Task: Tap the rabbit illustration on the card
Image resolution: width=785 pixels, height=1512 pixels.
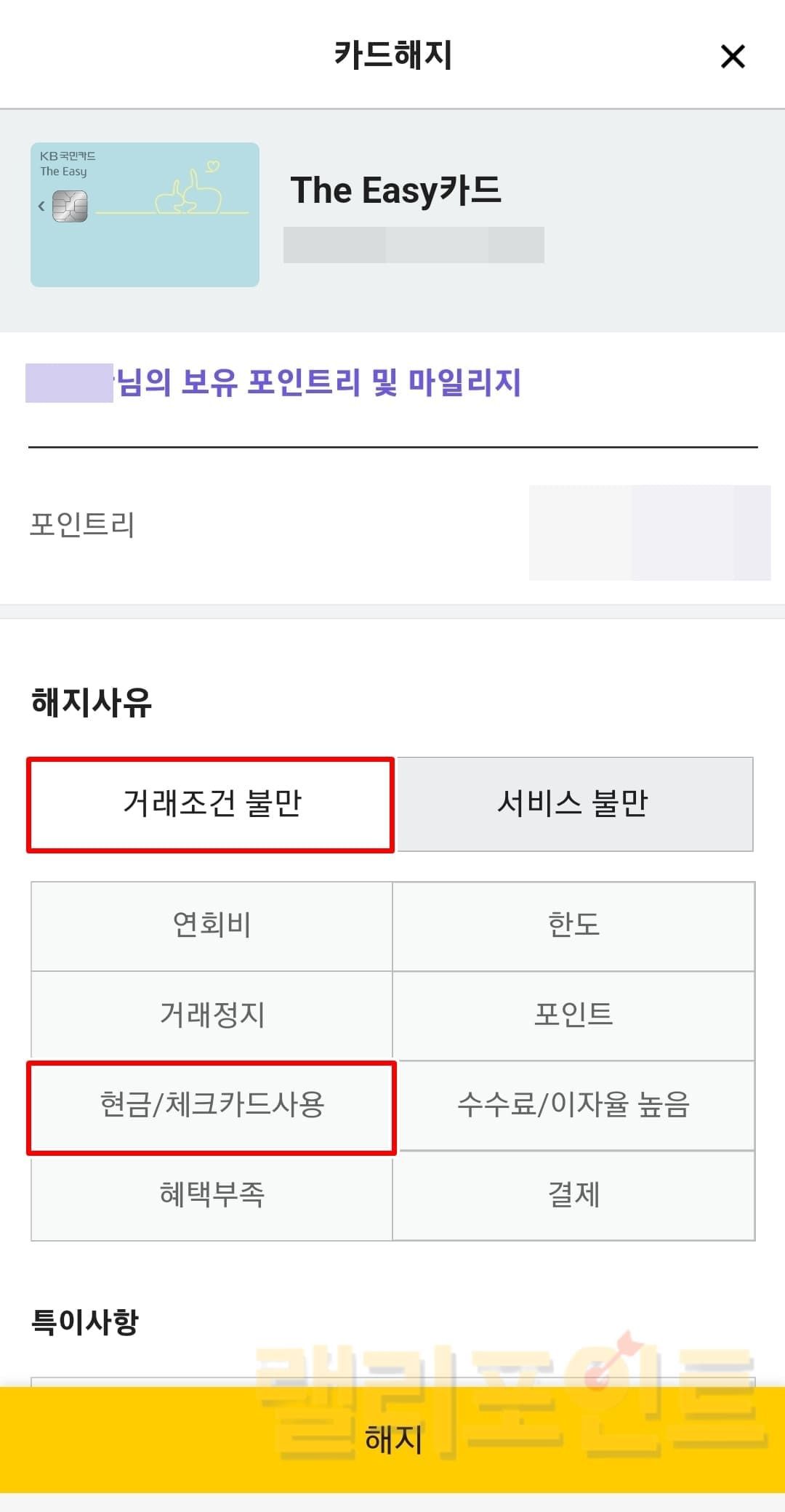Action: tap(188, 192)
